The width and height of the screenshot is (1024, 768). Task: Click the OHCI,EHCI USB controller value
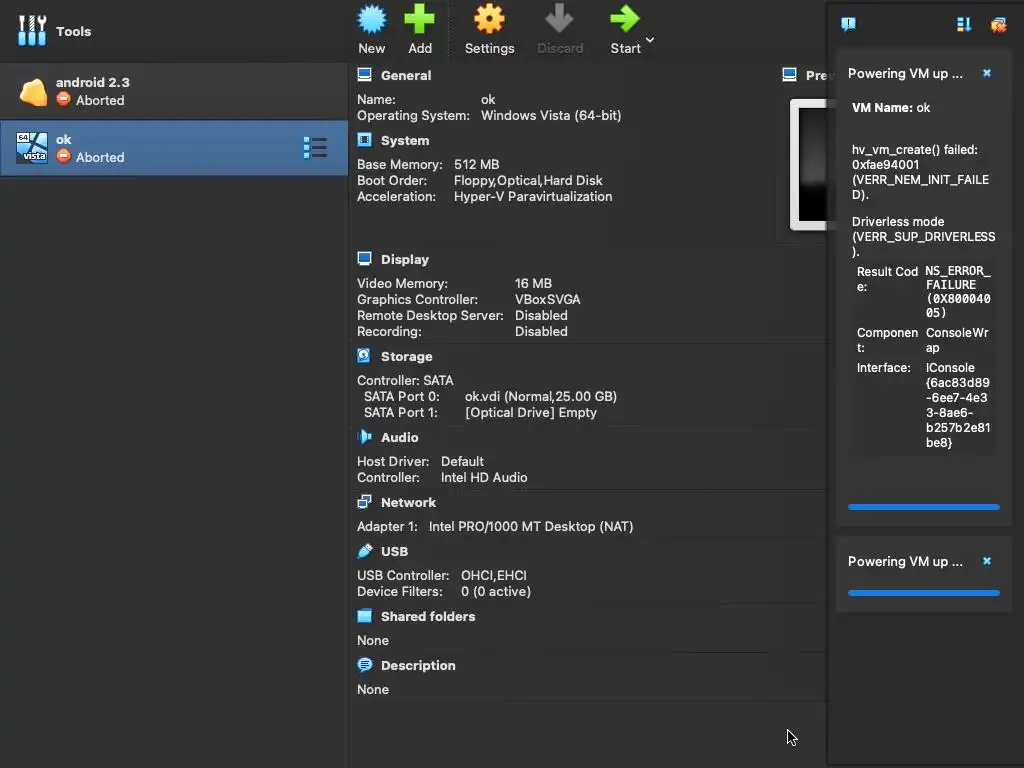point(494,575)
